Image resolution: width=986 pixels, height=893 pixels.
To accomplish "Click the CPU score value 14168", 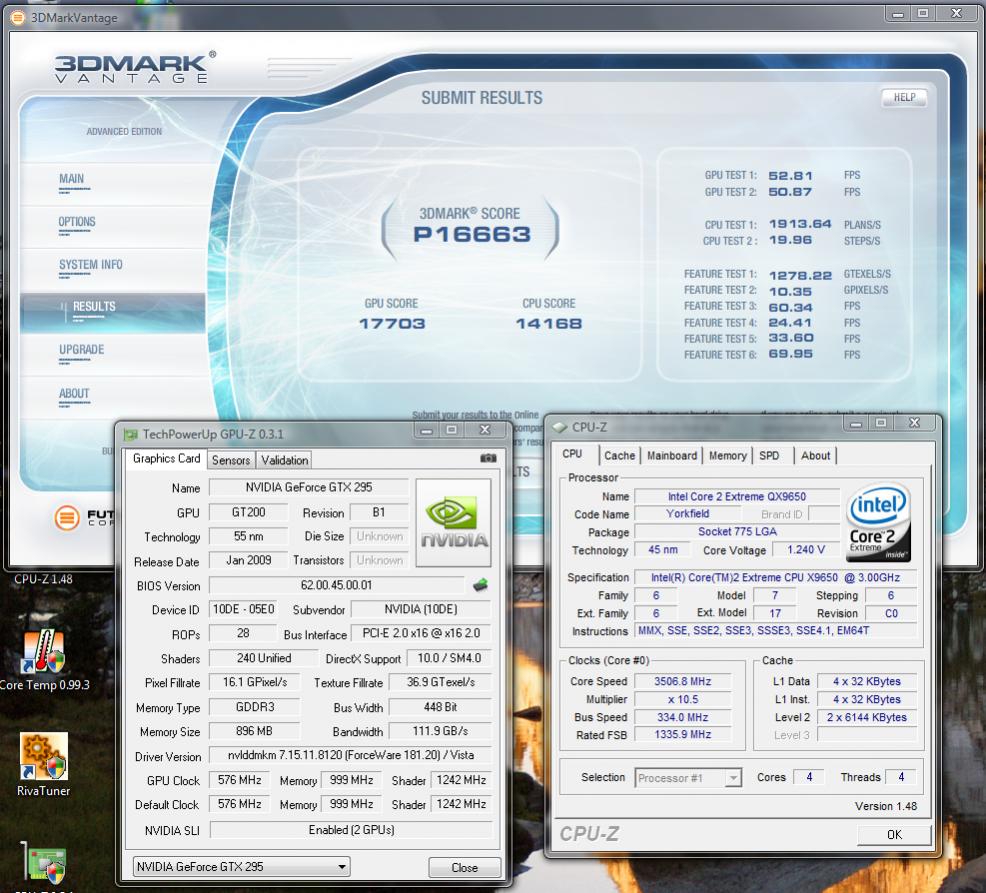I will pyautogui.click(x=548, y=324).
